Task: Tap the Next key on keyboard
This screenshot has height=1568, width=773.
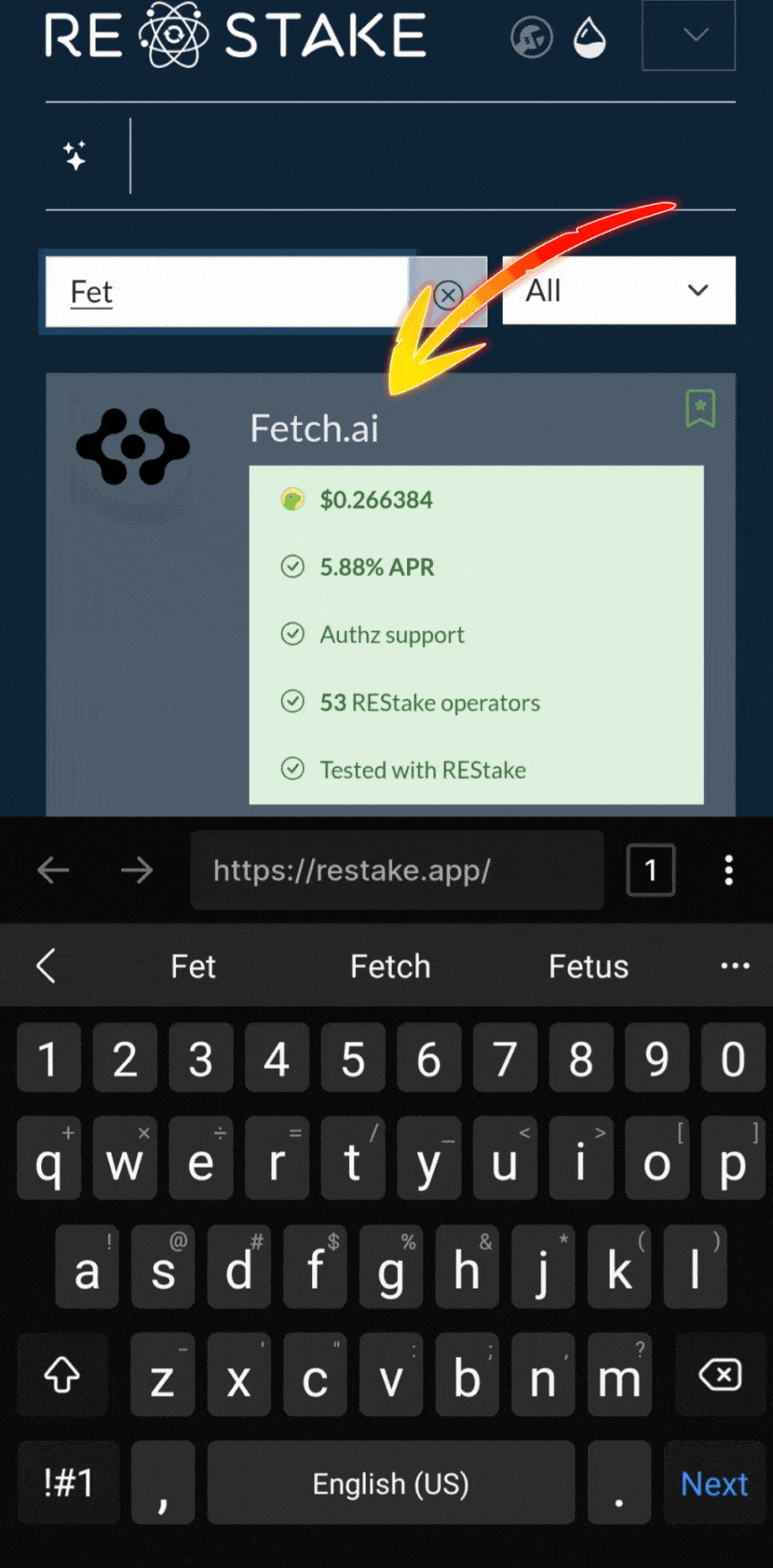Action: 714,1484
